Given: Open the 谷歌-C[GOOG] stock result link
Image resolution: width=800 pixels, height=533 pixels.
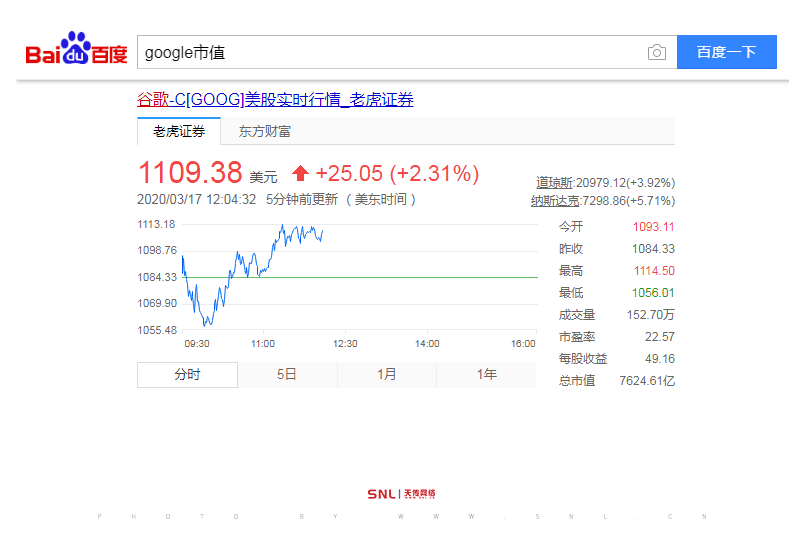Looking at the screenshot, I should click(x=275, y=99).
